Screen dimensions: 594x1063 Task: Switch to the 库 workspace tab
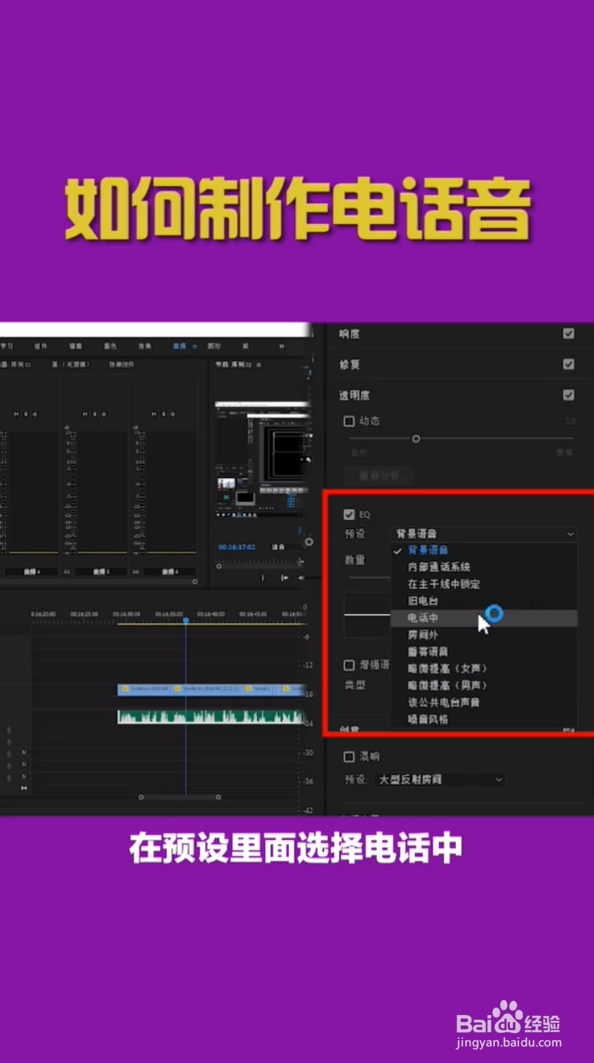[245, 346]
